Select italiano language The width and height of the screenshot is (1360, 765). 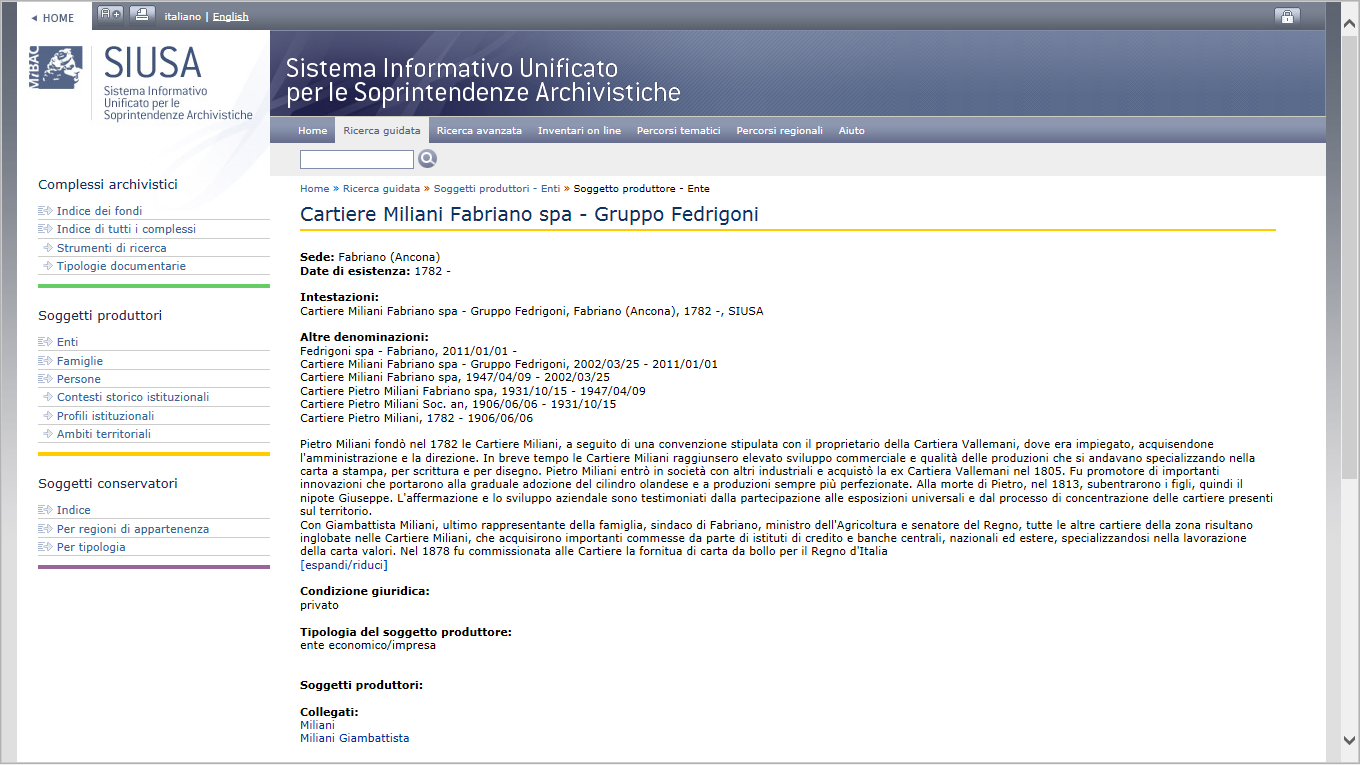[182, 16]
